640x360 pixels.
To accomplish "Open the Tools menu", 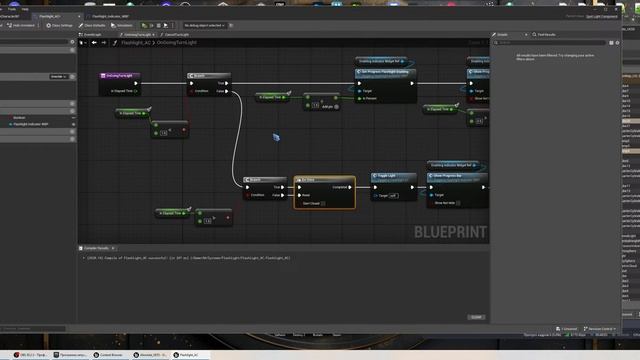I will click(x=12, y=9).
